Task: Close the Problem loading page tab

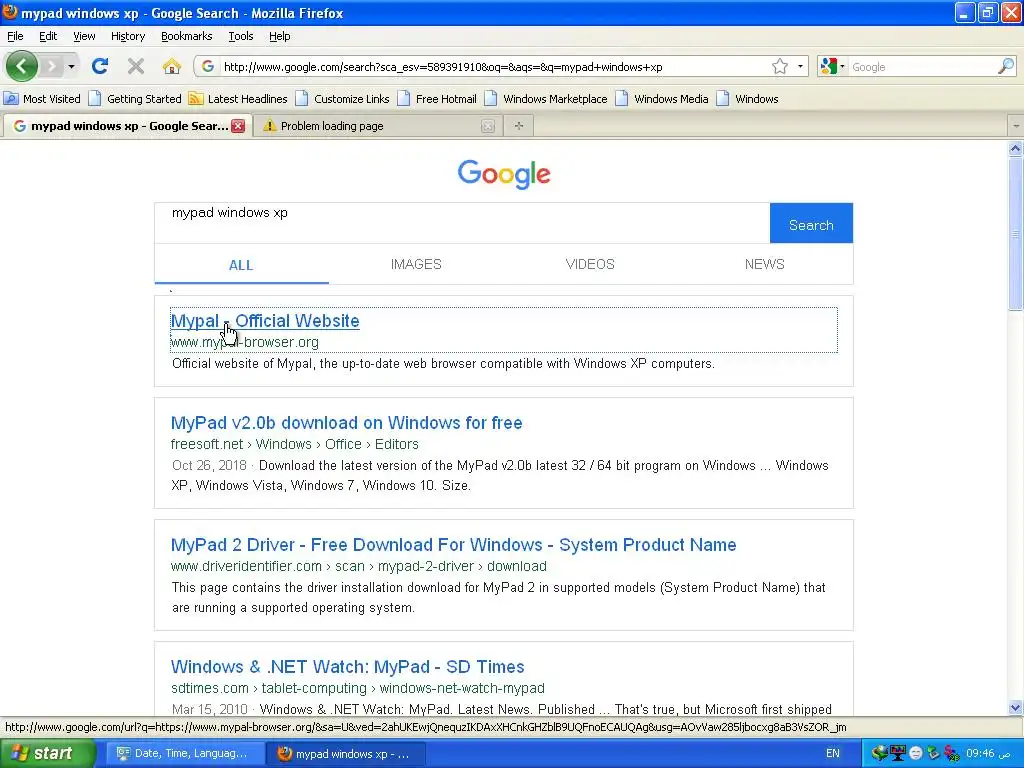Action: pos(488,126)
